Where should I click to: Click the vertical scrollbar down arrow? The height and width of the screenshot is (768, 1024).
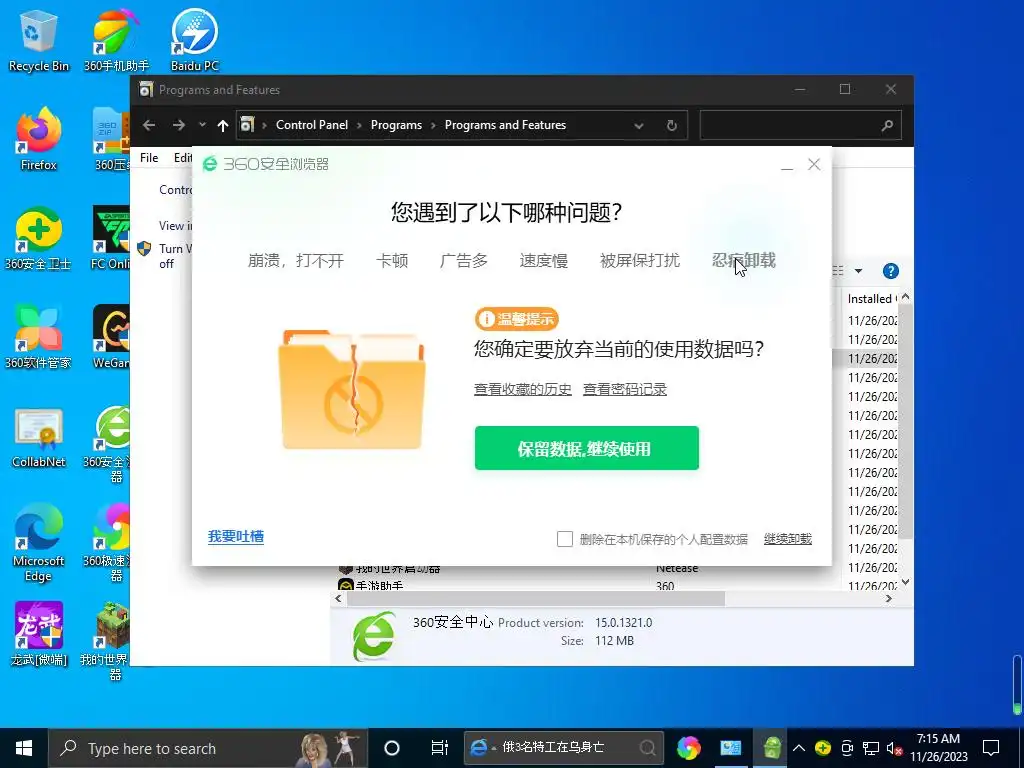[905, 582]
